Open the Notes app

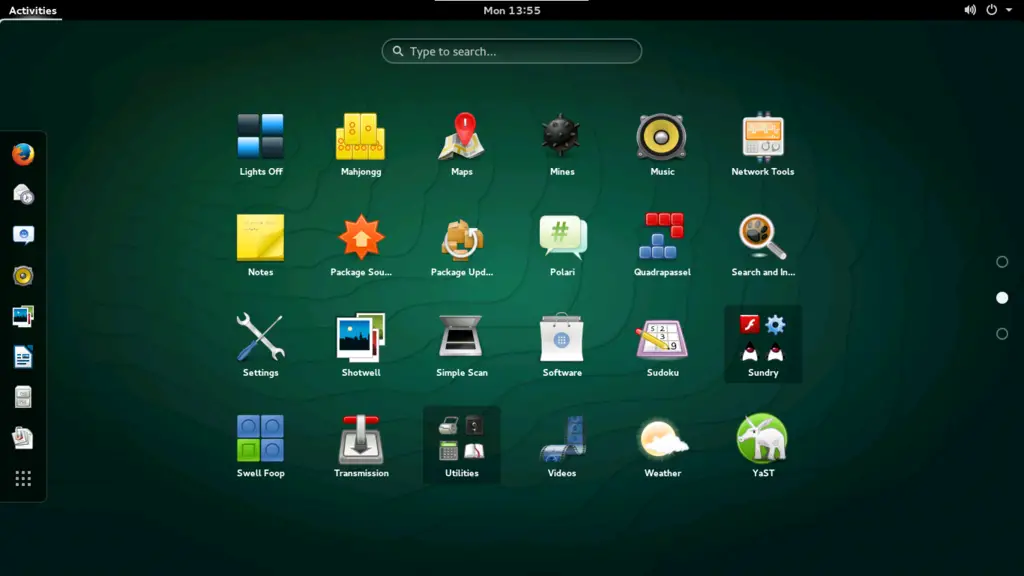pyautogui.click(x=261, y=246)
